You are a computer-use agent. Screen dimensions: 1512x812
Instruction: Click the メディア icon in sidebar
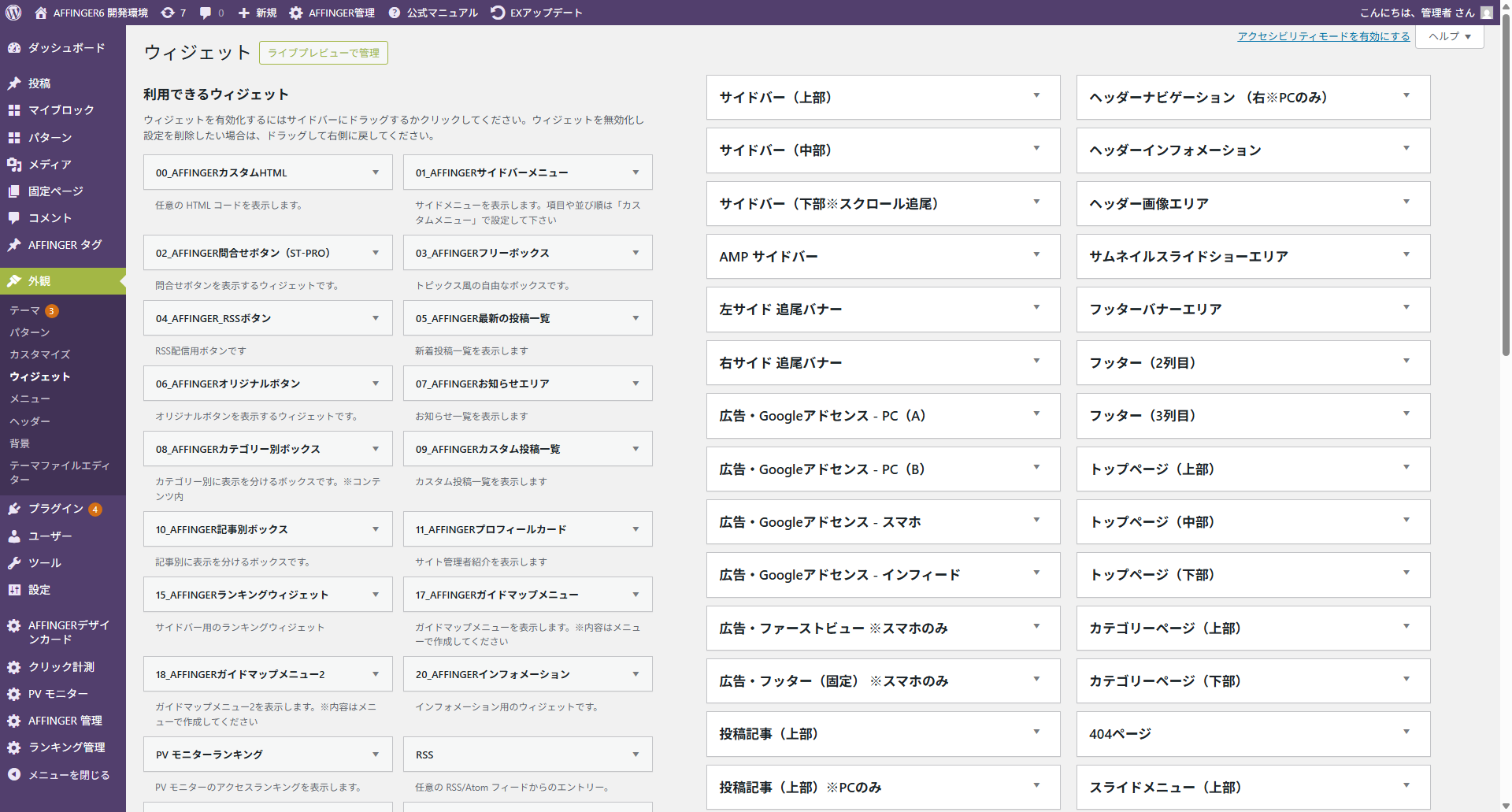tap(14, 165)
